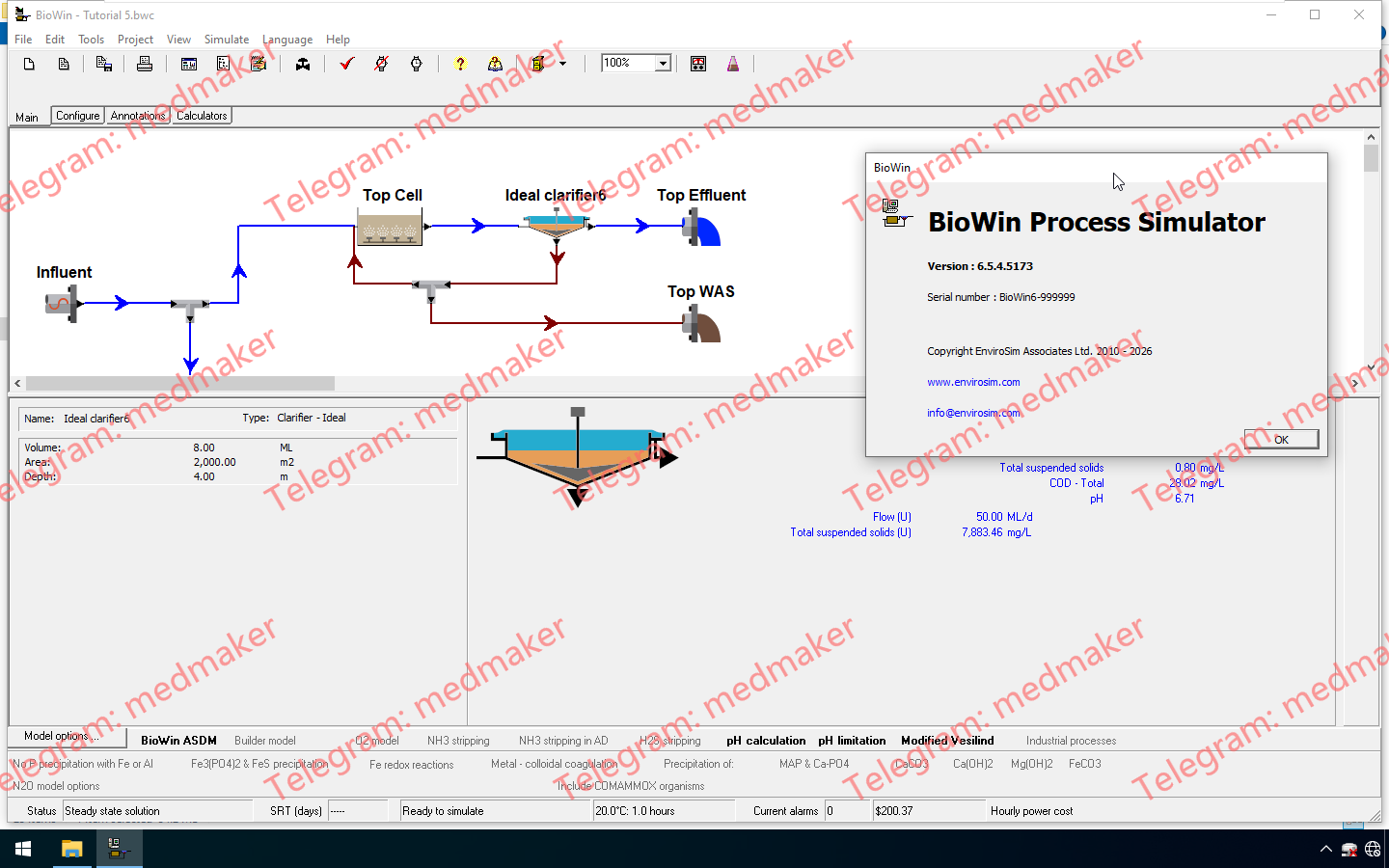Viewport: 1389px width, 868px height.
Task: Click OK in the BioWin About dialog
Action: (x=1281, y=439)
